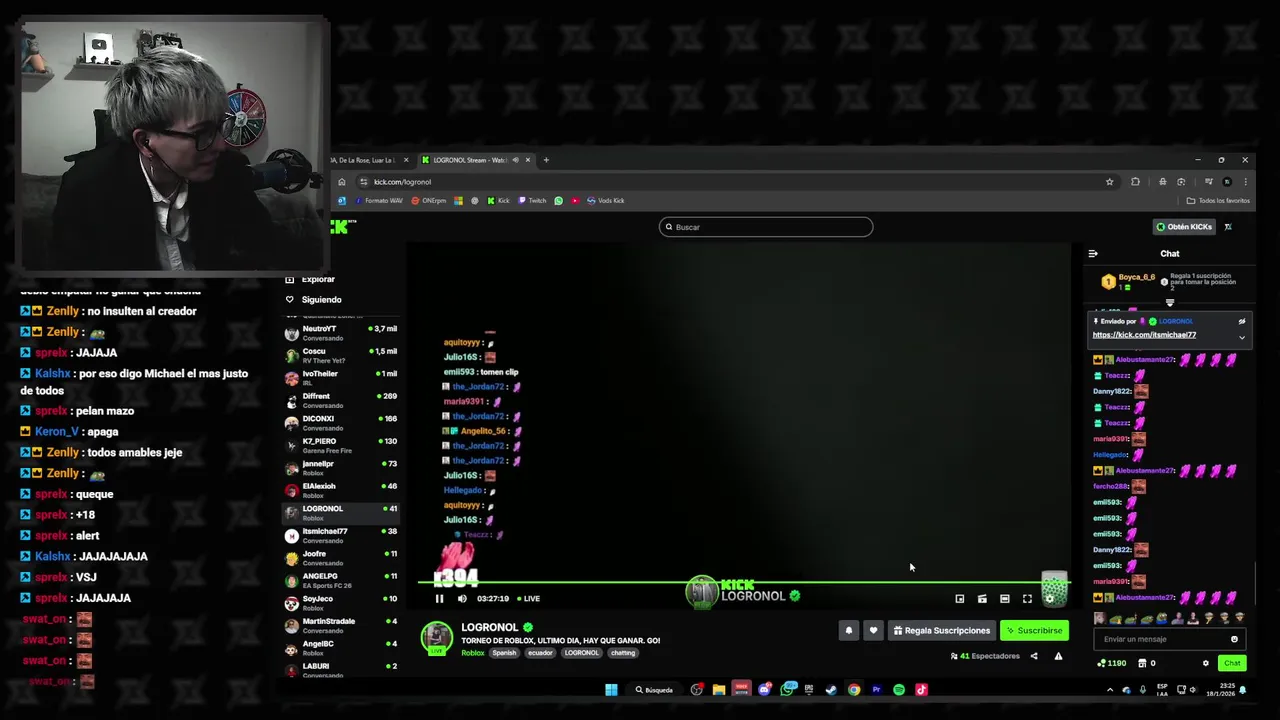Toggle theater mode on the video player

[1005, 599]
